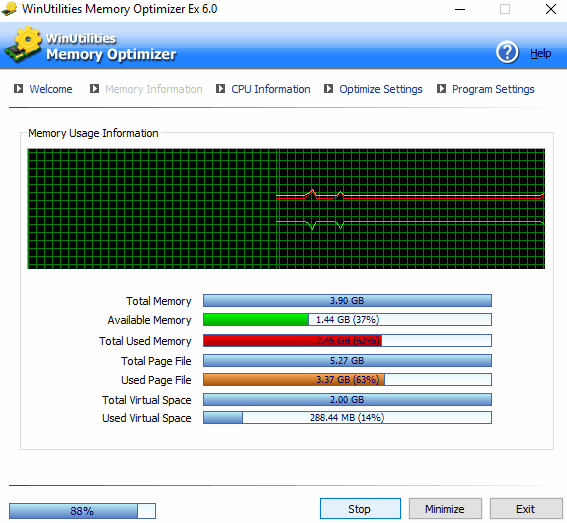Go to Optimize Settings tab

point(381,89)
